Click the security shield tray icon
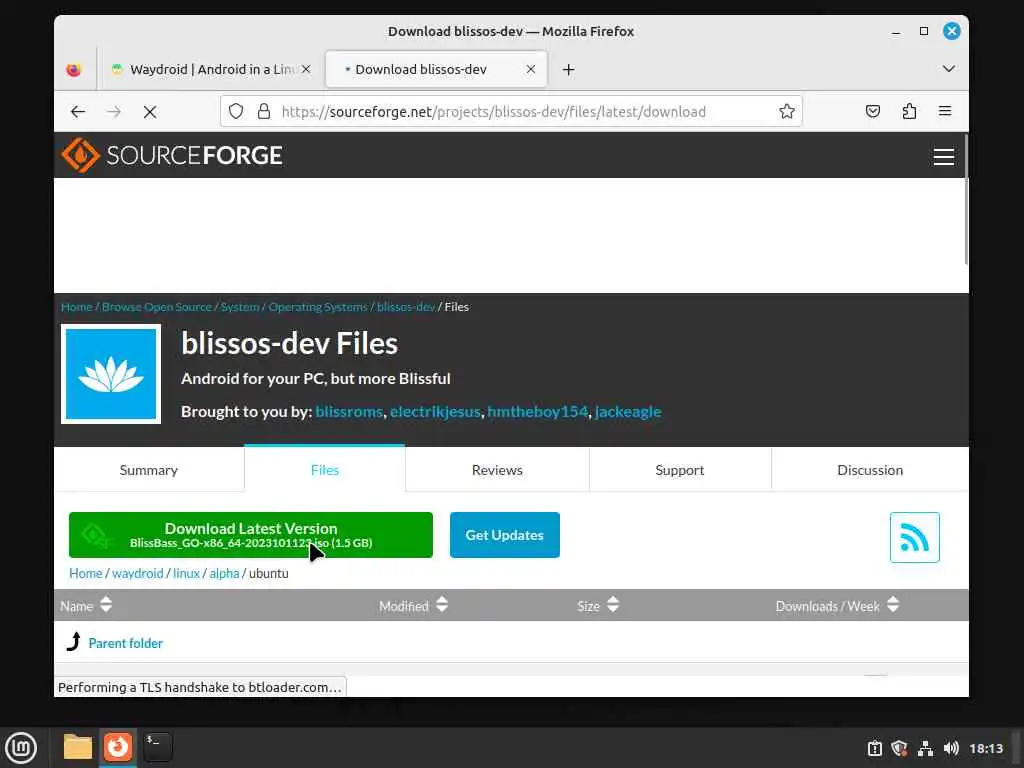Image resolution: width=1024 pixels, height=768 pixels. [899, 748]
